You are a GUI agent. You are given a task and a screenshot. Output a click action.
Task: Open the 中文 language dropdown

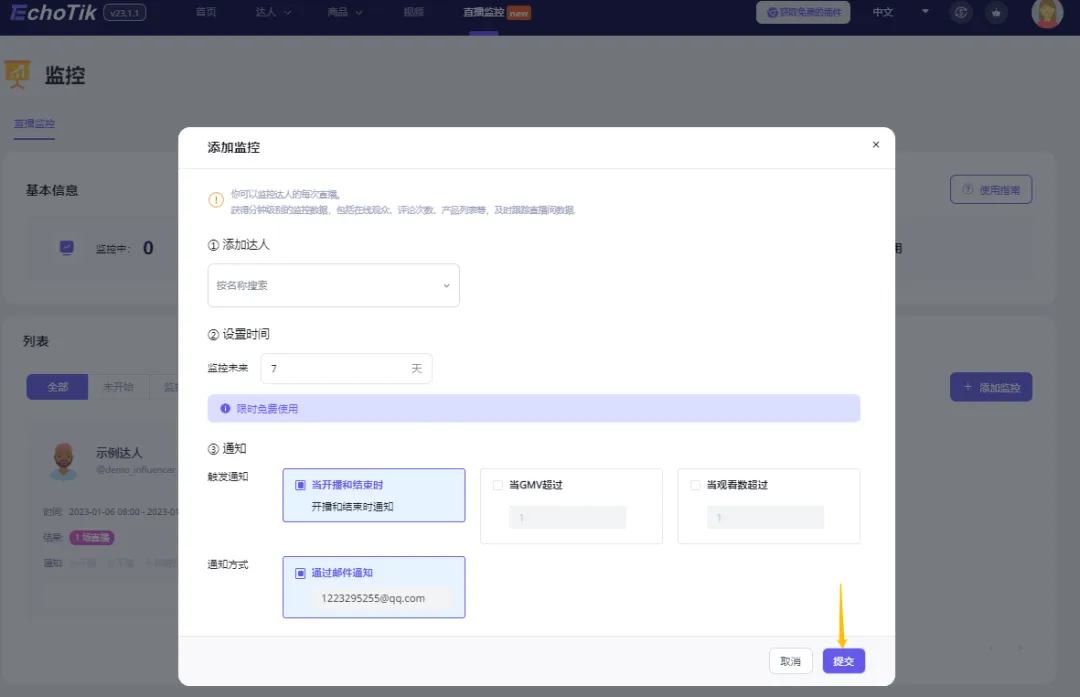(900, 12)
